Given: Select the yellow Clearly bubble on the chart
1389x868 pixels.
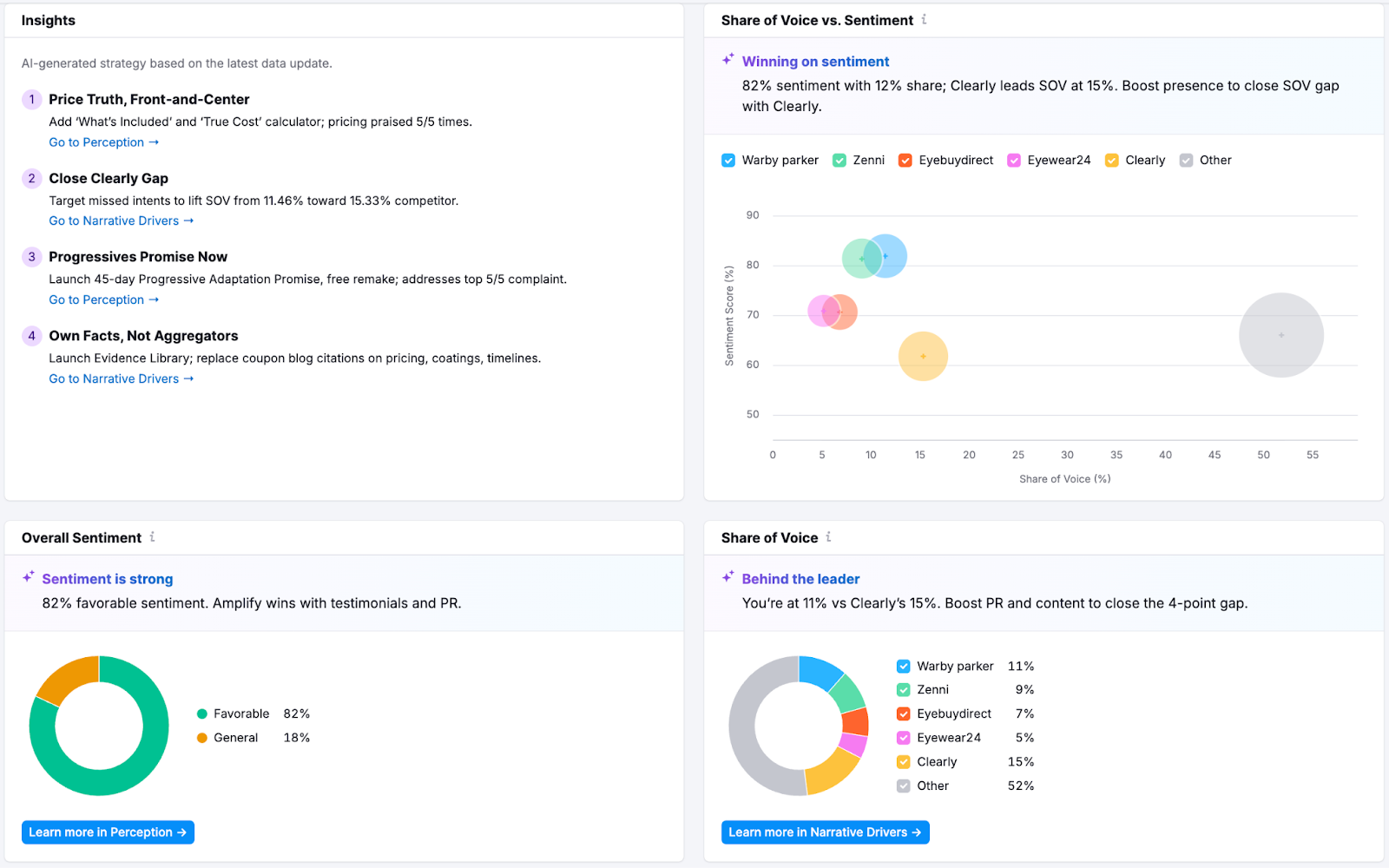Looking at the screenshot, I should tap(924, 355).
